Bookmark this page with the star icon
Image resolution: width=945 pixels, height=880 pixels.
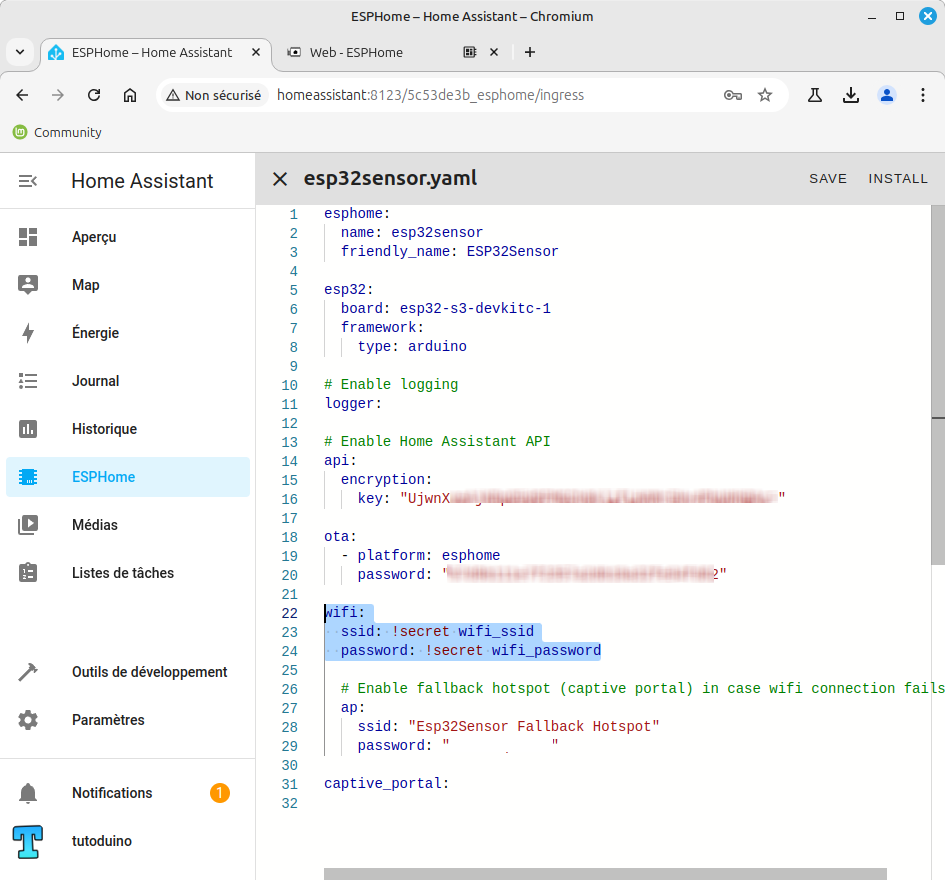click(x=765, y=95)
